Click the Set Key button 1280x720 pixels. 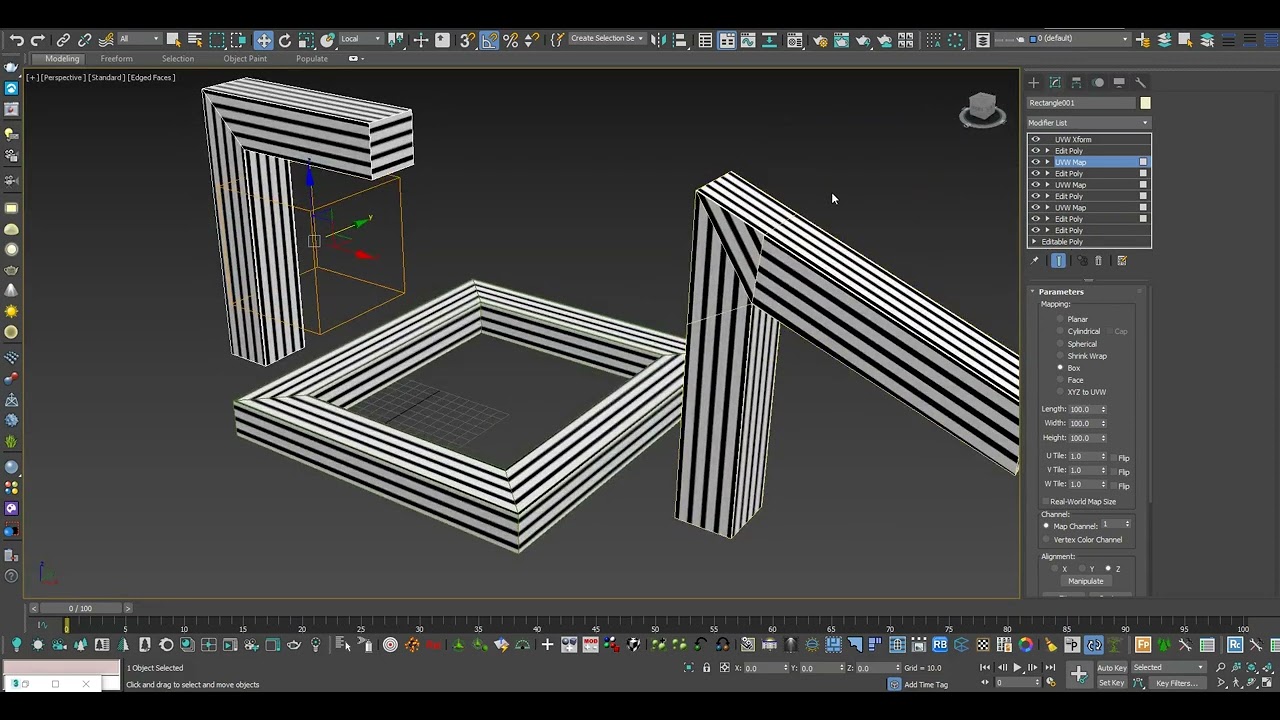pyautogui.click(x=1112, y=683)
